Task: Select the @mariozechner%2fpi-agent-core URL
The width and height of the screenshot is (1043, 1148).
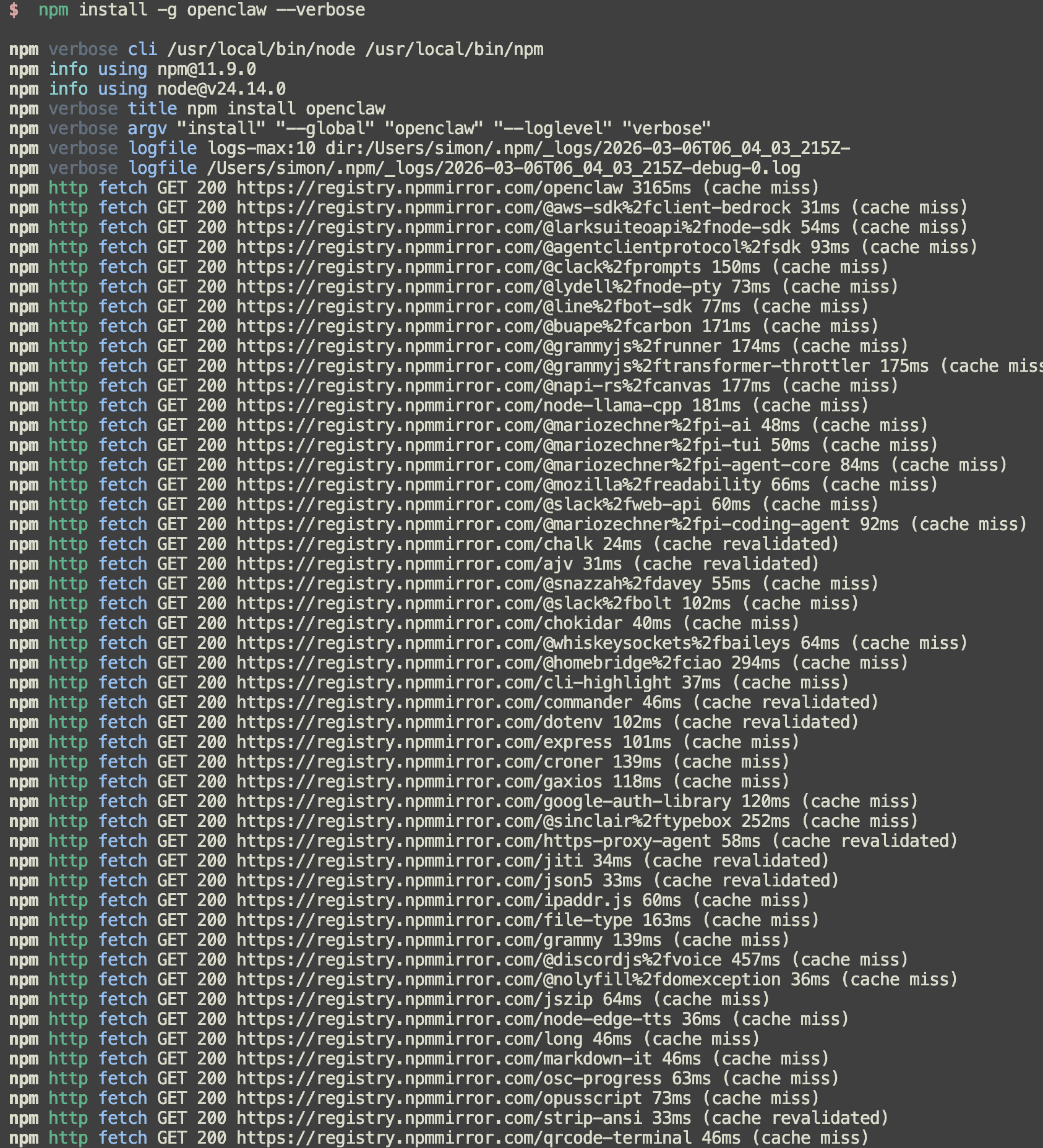Action: click(533, 465)
